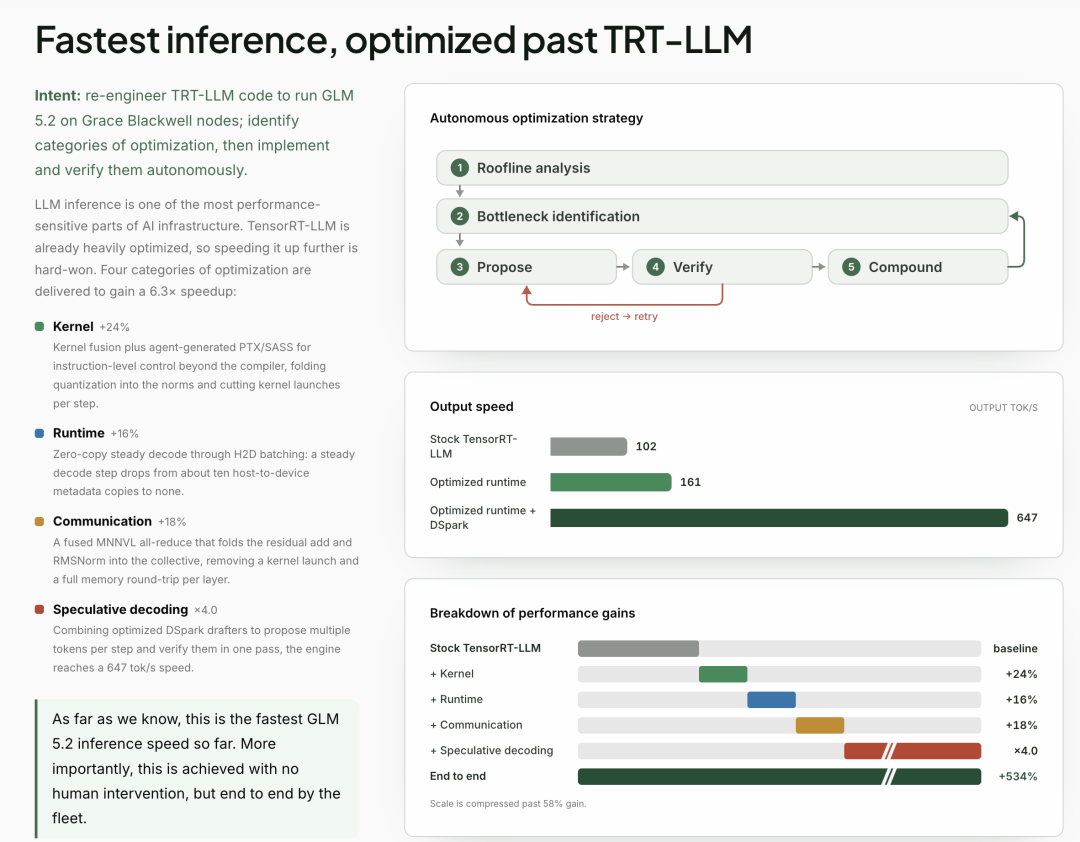Click the '+ Communication' row label in breakdown
The width and height of the screenshot is (1080, 842).
476,725
